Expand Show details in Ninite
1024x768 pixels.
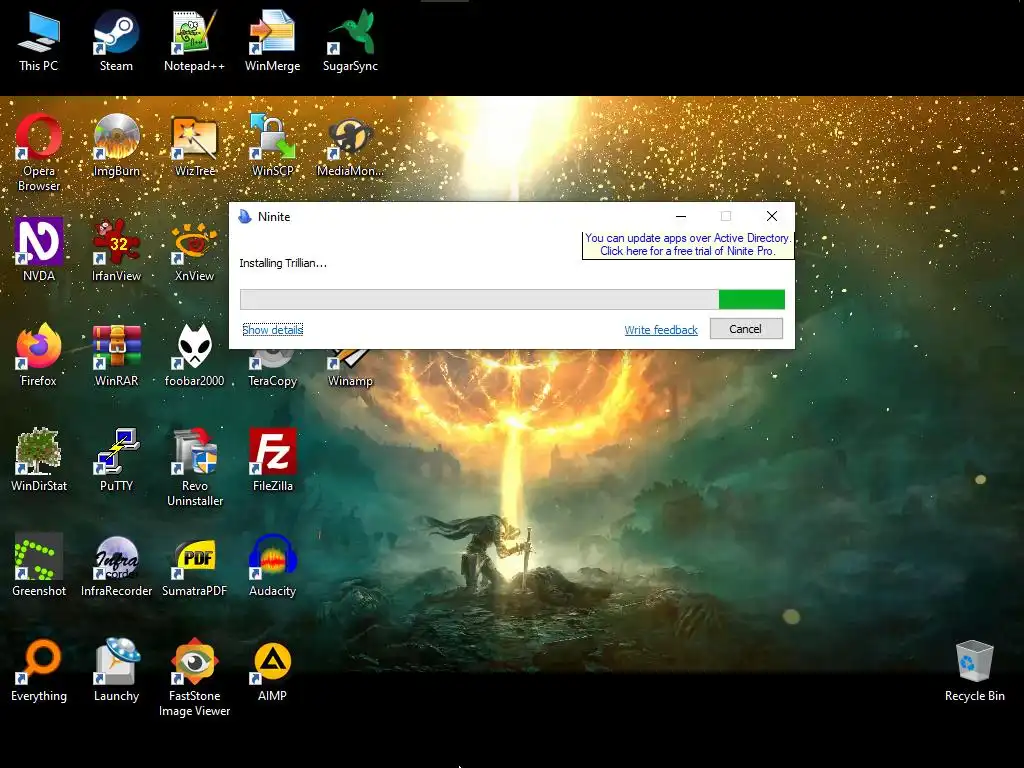click(x=272, y=330)
